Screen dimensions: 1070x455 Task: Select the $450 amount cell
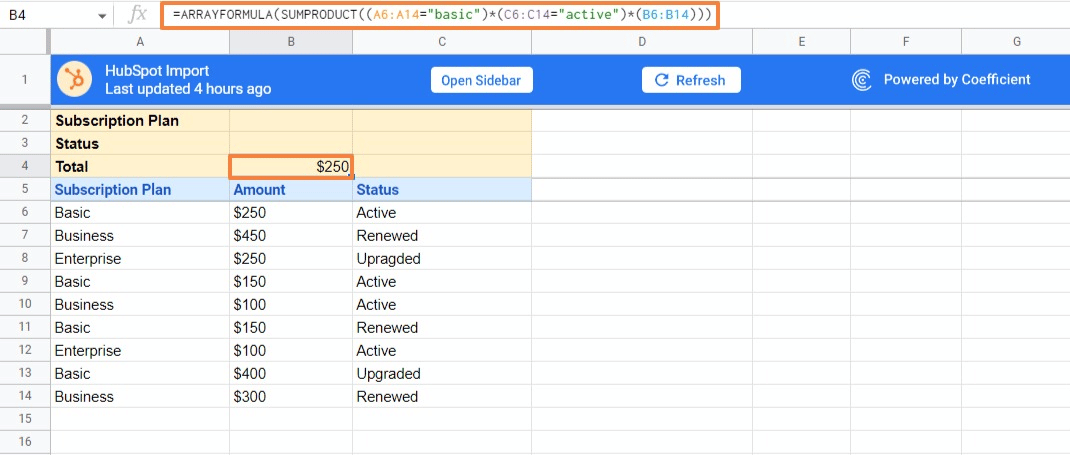click(291, 236)
